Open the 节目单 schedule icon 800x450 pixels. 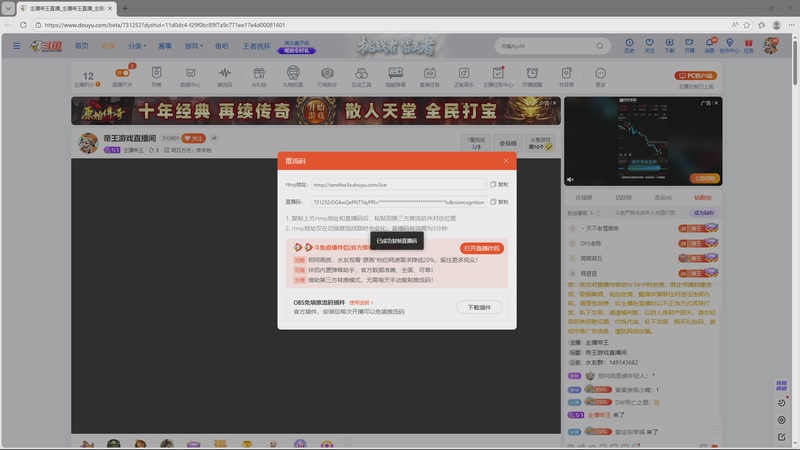(566, 77)
